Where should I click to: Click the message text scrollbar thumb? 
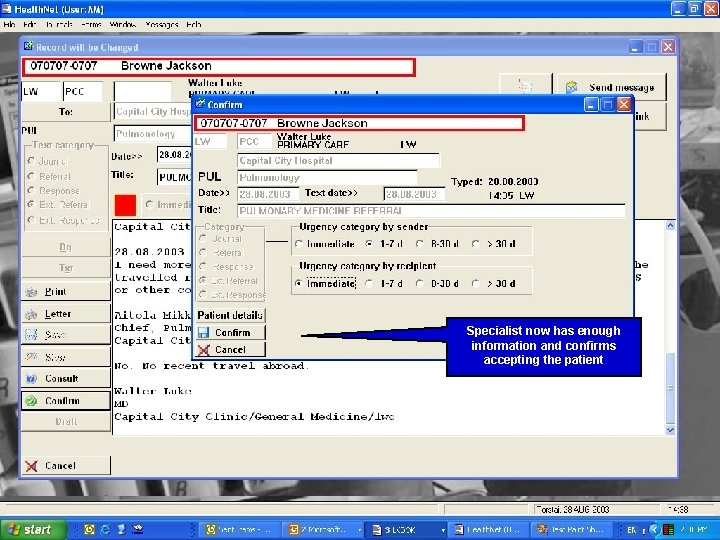[670, 388]
